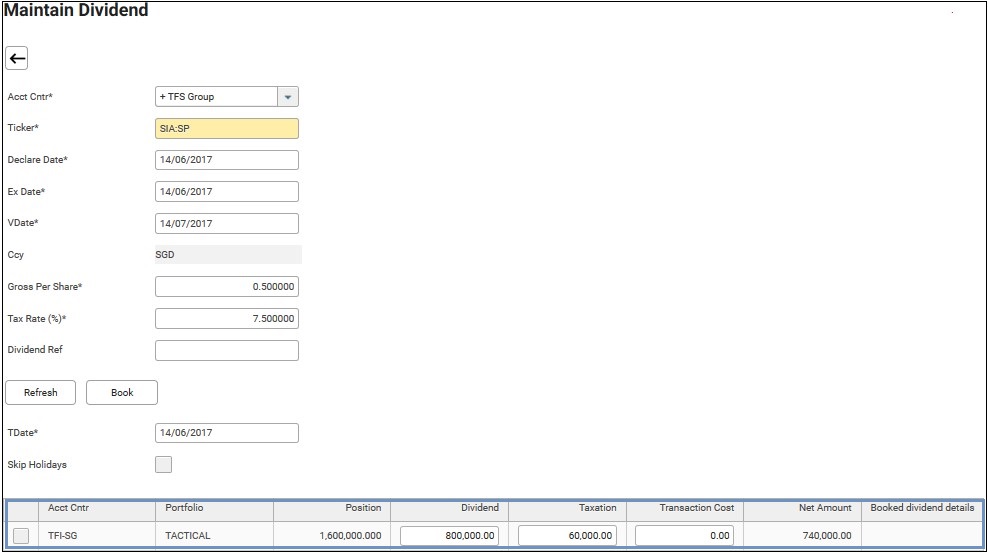Select the TFI-SG row checkbox
Viewport: 988px width, 553px height.
coord(21,536)
